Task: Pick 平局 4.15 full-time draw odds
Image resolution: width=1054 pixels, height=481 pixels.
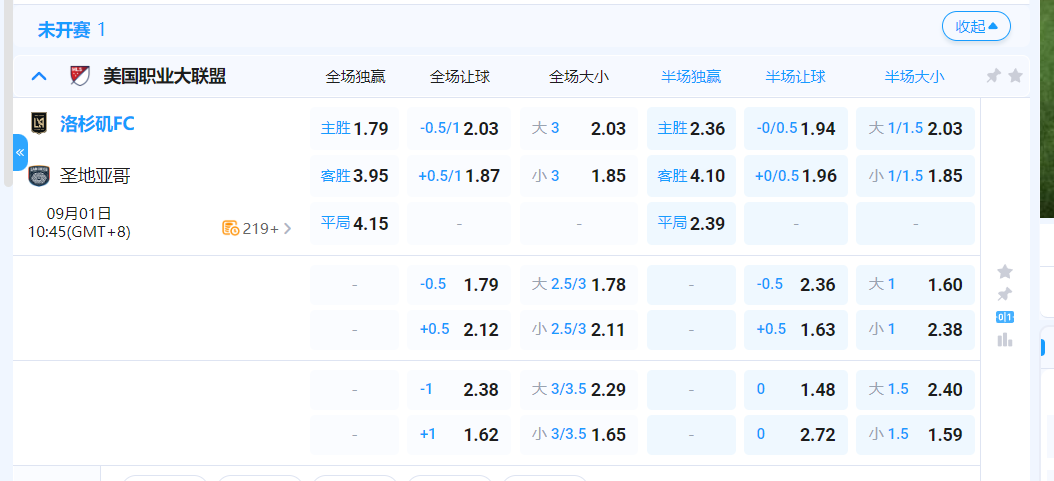Action: (x=354, y=223)
